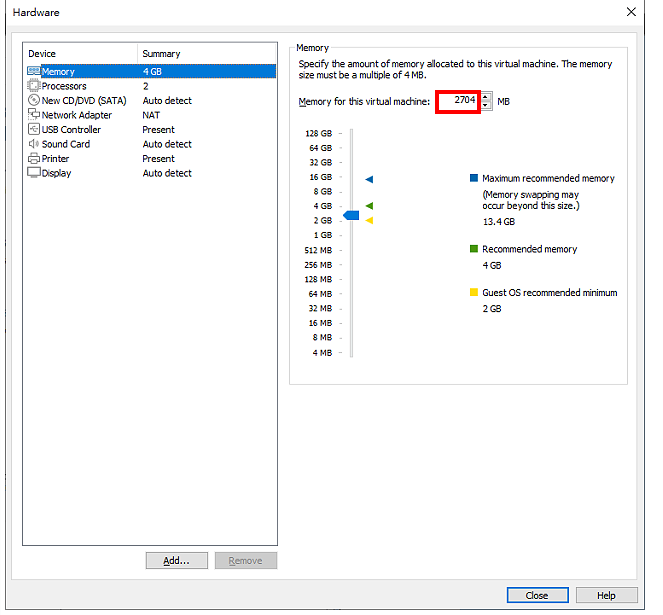This screenshot has height=615, width=663.
Task: Select the USB Controller row label
Action: coord(71,129)
